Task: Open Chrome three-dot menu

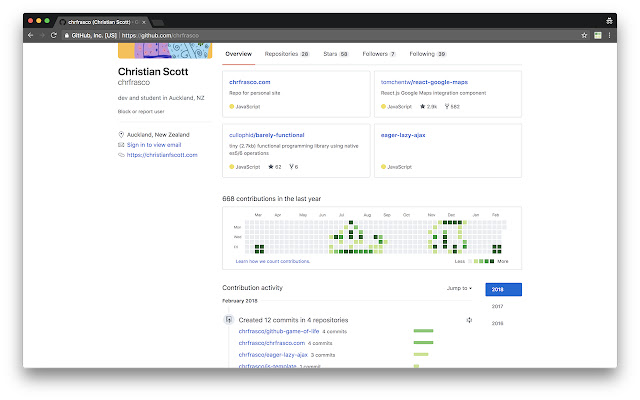Action: [x=609, y=36]
